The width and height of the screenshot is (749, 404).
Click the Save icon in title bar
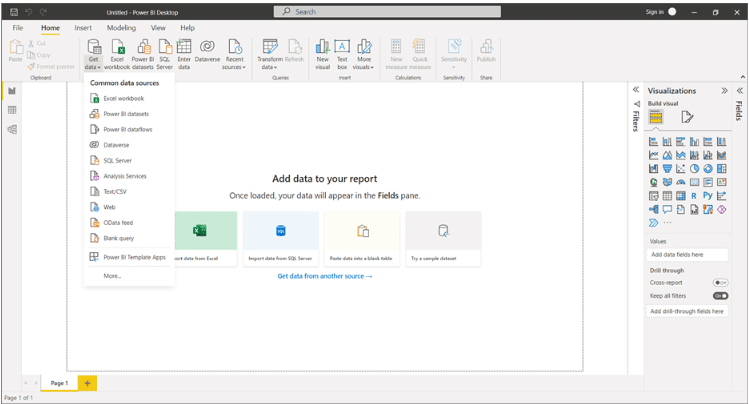click(14, 12)
